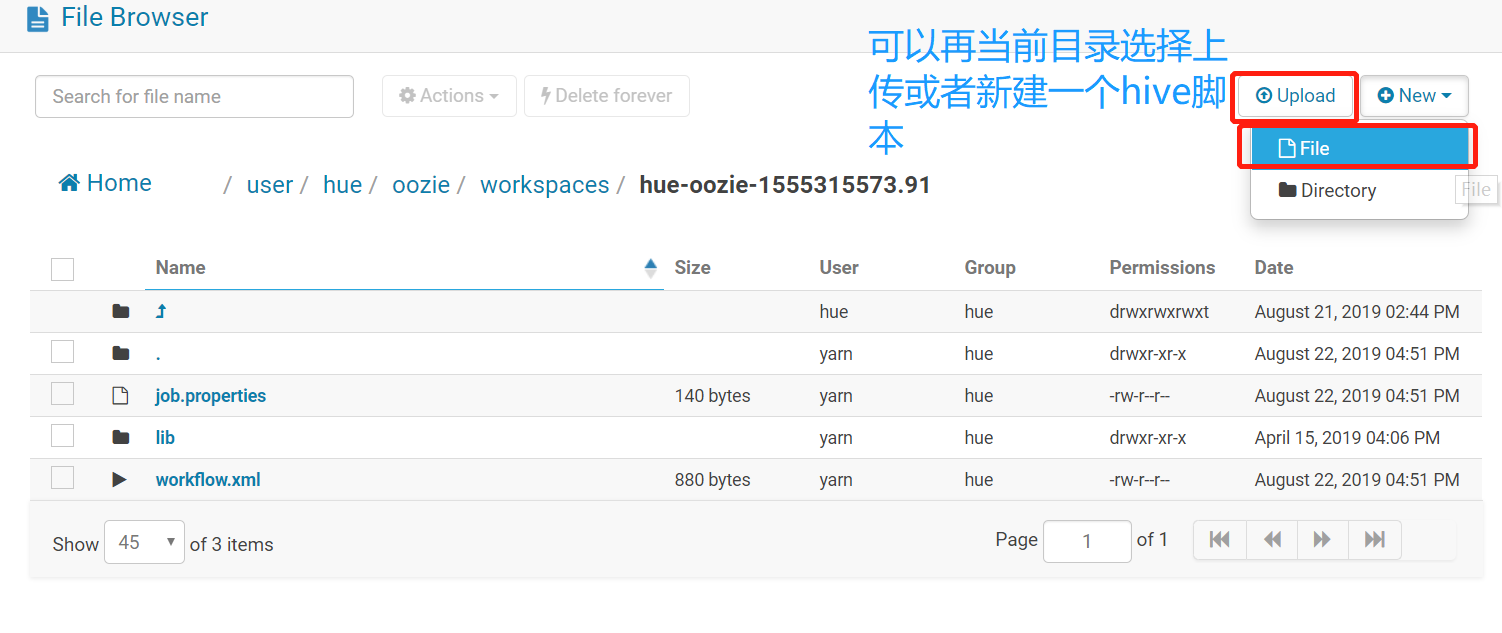Choose File from the New menu
The width and height of the screenshot is (1502, 633).
(x=1359, y=149)
